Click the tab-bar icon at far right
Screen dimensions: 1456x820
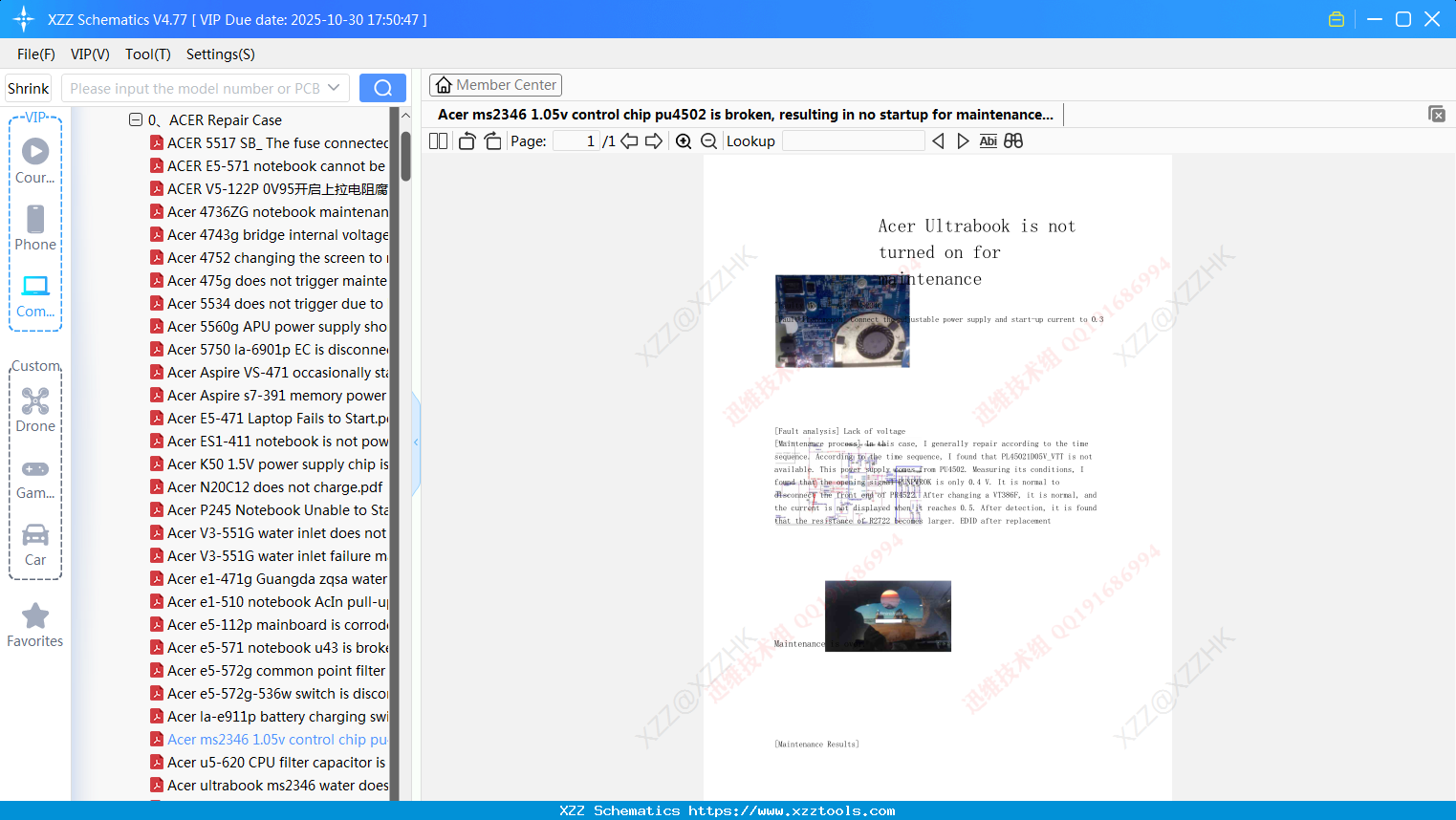tap(1437, 114)
